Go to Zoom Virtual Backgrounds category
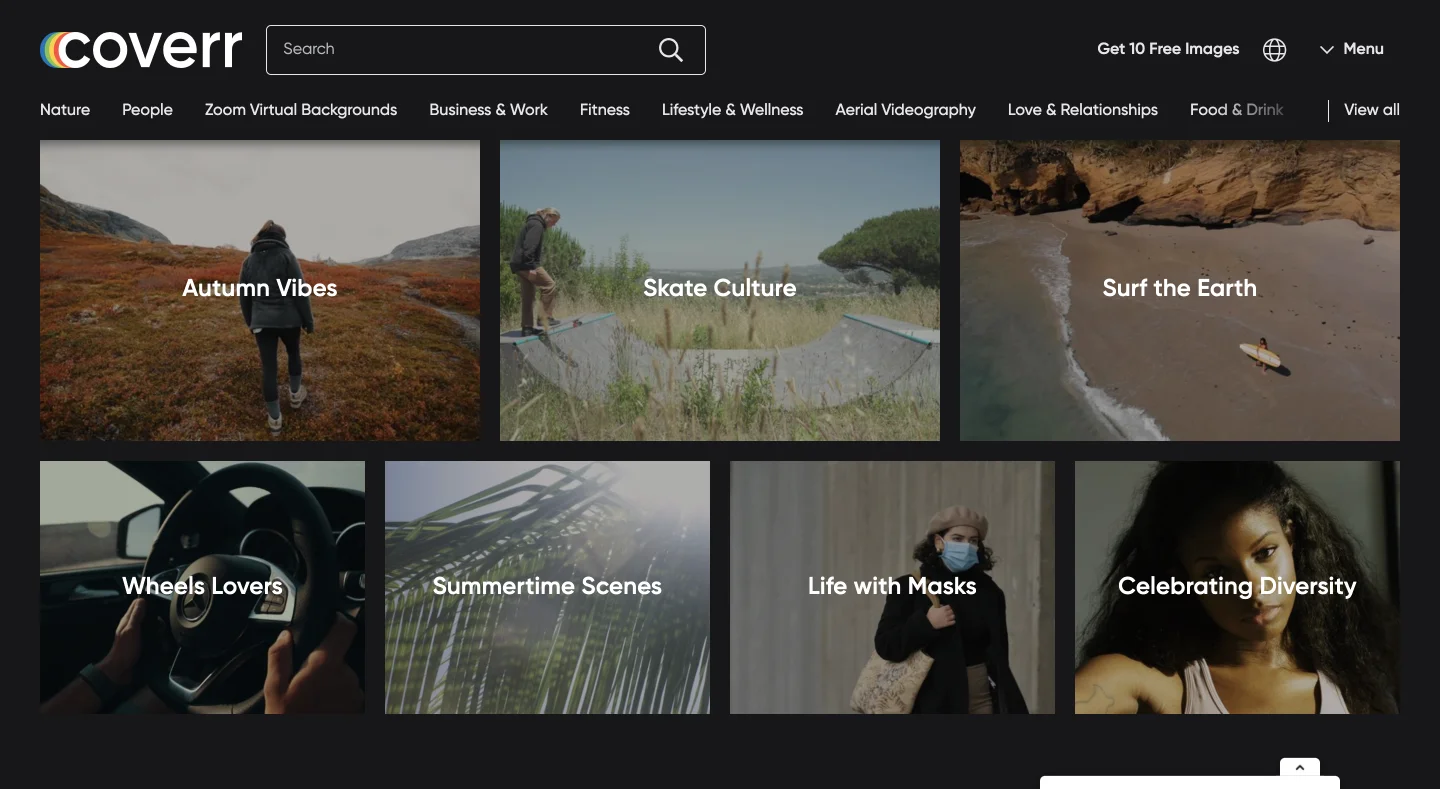The image size is (1440, 789). click(x=300, y=110)
